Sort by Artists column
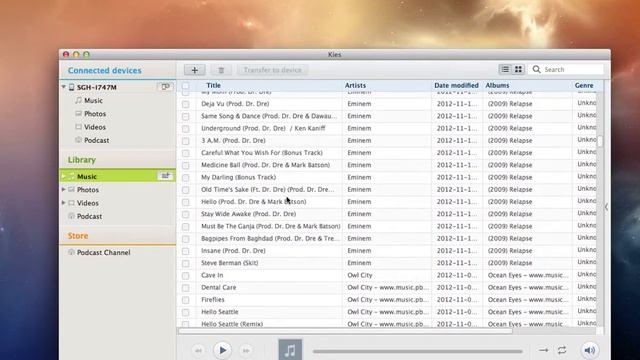The height and width of the screenshot is (360, 640). point(355,85)
